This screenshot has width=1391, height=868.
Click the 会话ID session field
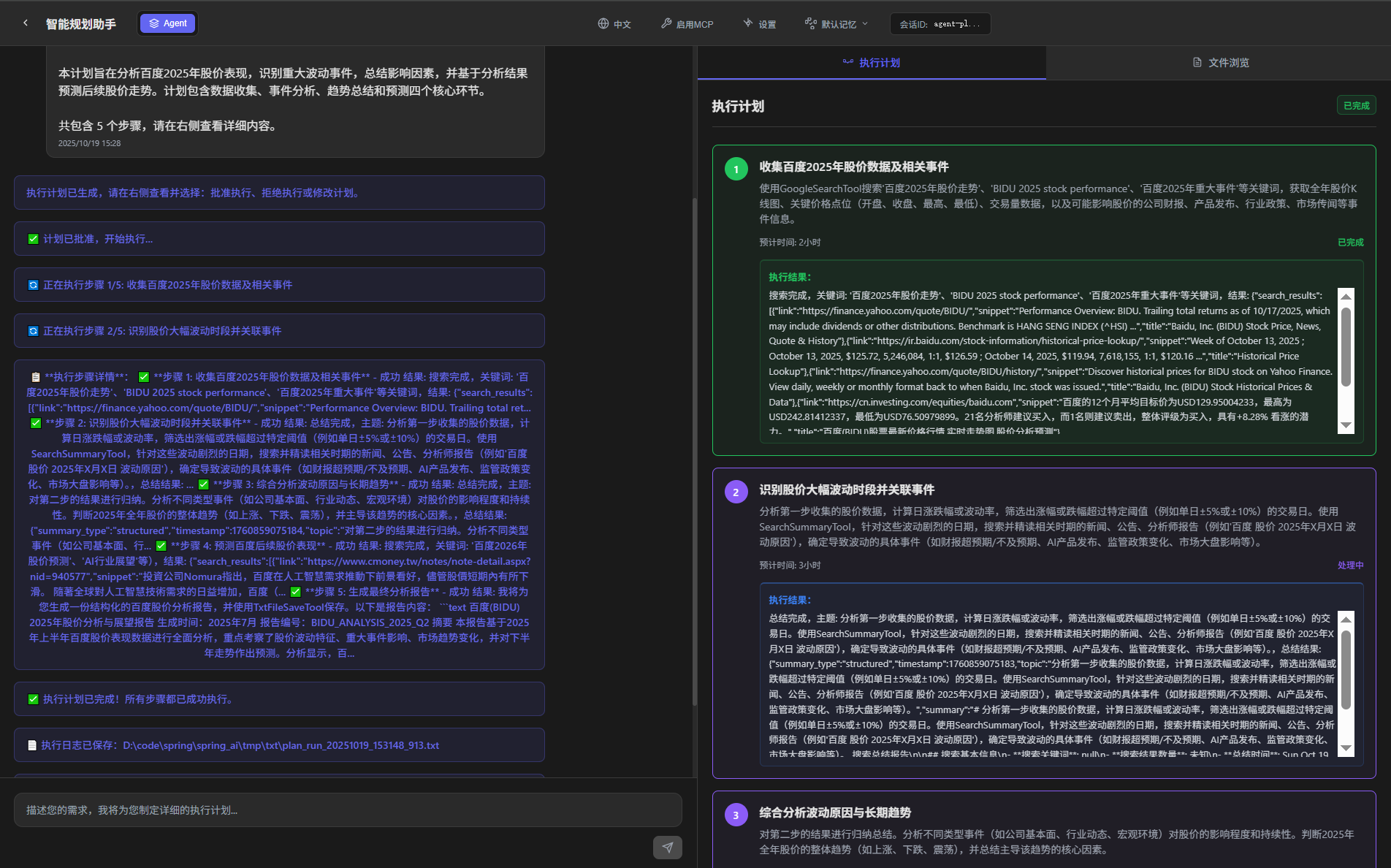[x=940, y=24]
